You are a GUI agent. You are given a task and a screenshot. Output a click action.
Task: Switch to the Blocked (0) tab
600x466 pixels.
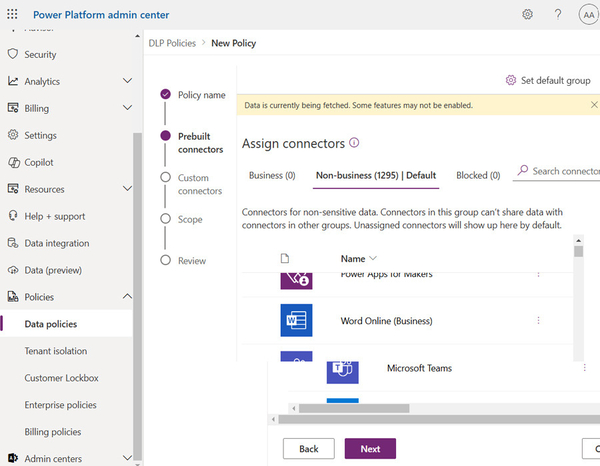(478, 175)
